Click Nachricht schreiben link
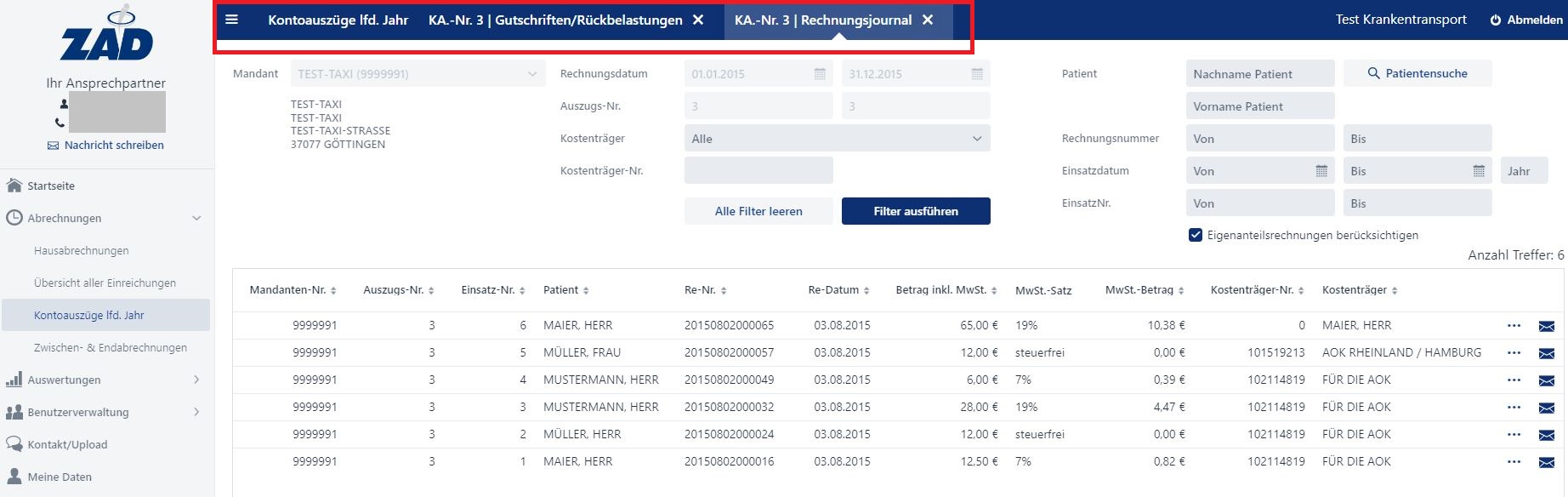This screenshot has width=1568, height=497. (x=114, y=145)
